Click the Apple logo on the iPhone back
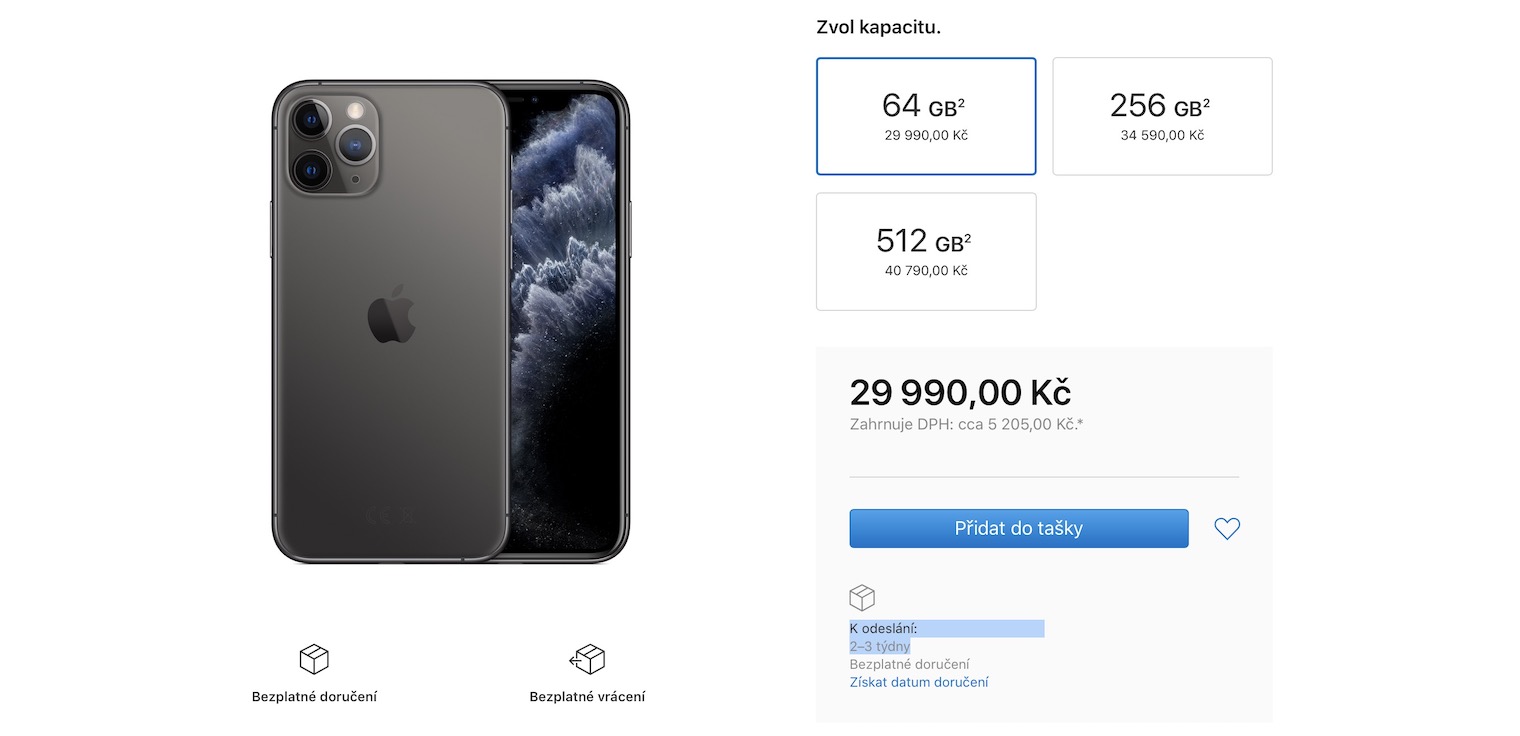The height and width of the screenshot is (736, 1520). tap(390, 314)
